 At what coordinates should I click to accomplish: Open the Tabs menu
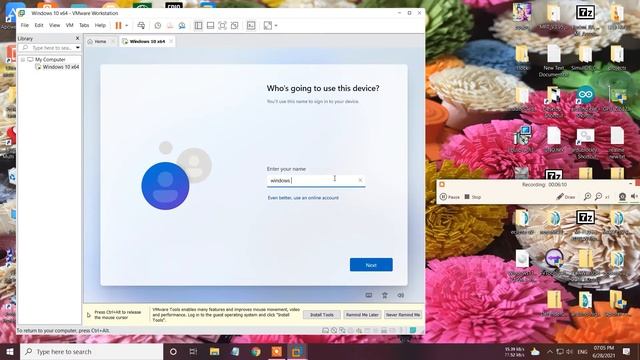coord(84,25)
